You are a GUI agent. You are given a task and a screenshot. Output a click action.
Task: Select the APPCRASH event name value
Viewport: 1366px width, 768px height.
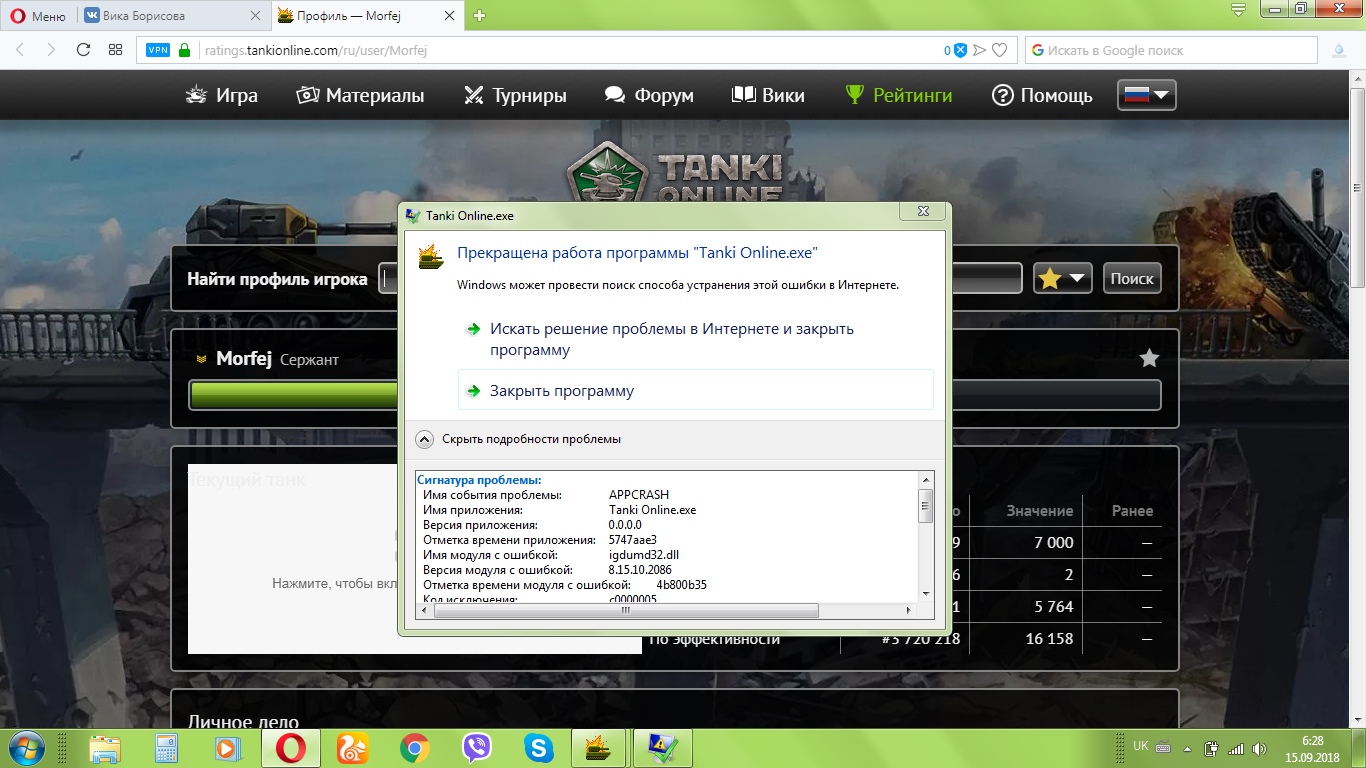coord(639,495)
